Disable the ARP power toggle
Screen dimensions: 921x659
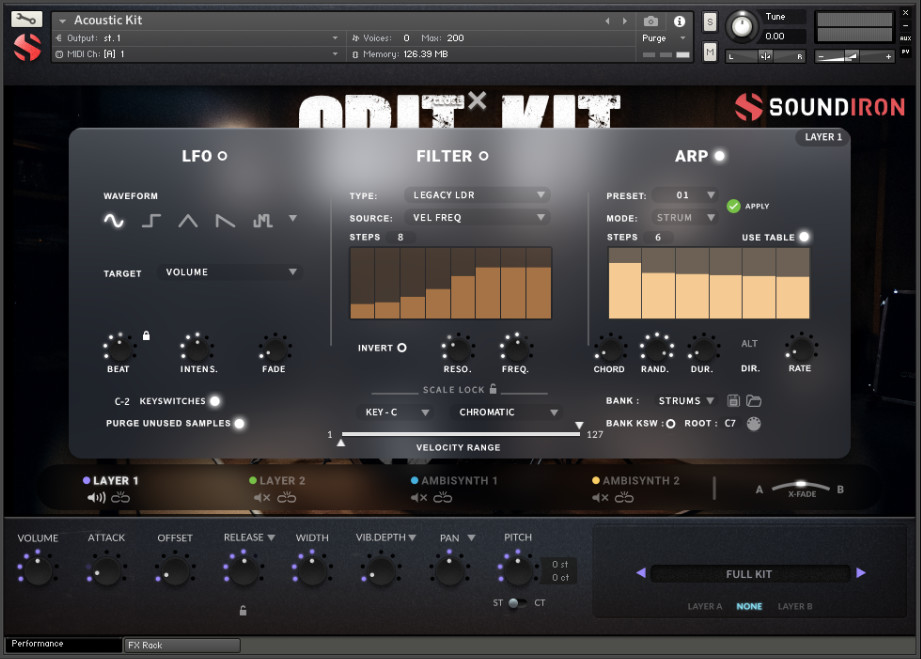pos(720,156)
